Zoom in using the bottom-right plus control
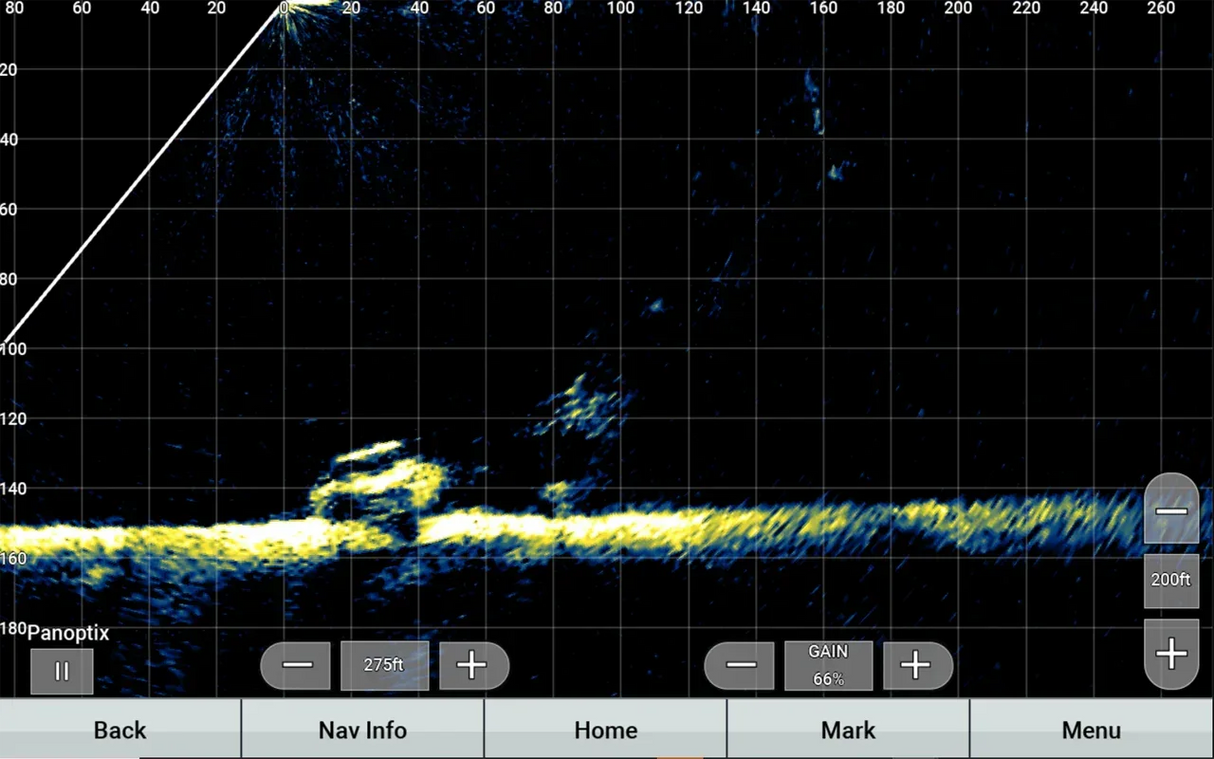 click(1170, 654)
